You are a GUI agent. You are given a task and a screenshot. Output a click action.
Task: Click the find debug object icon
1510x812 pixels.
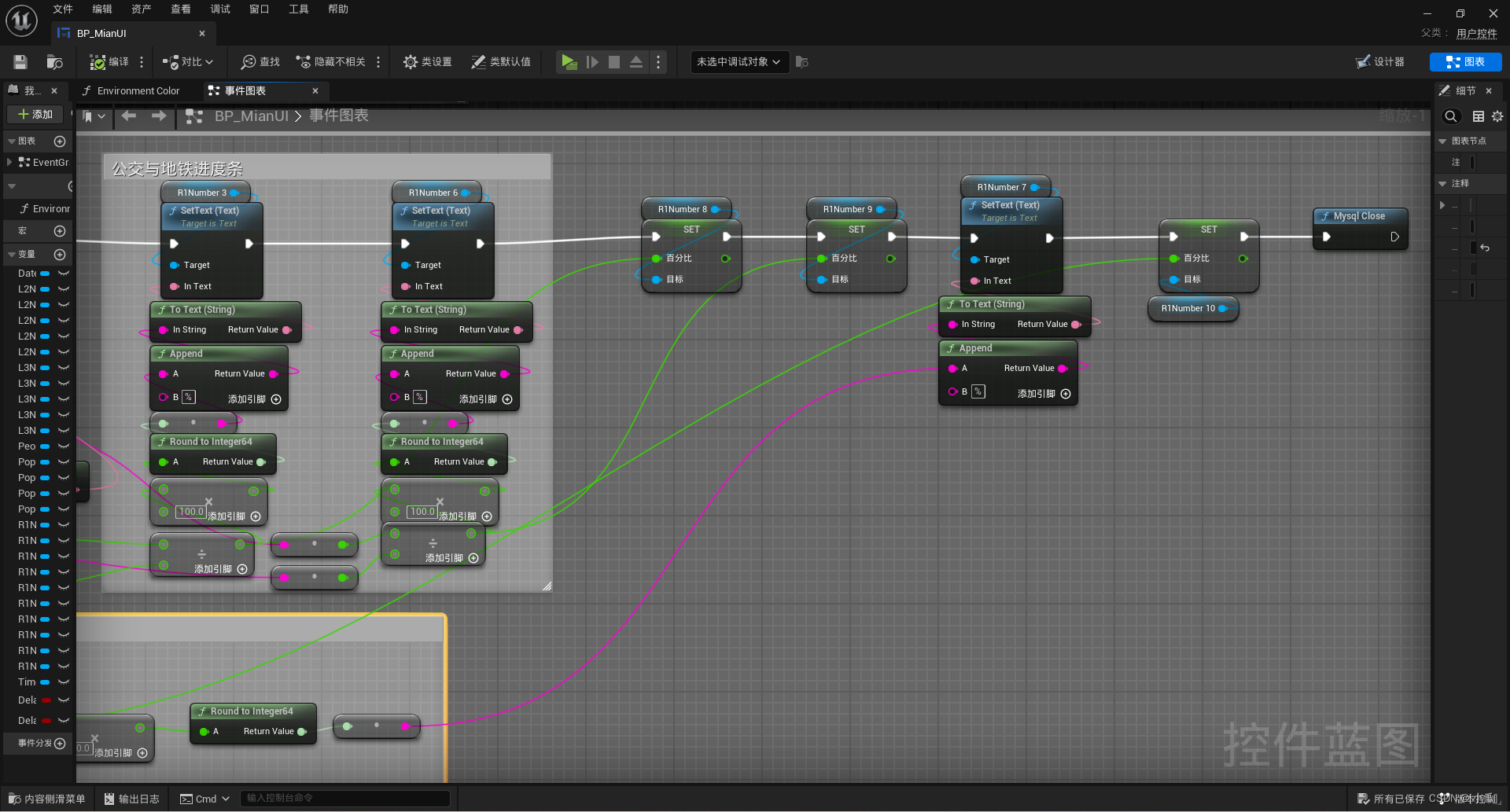[801, 62]
